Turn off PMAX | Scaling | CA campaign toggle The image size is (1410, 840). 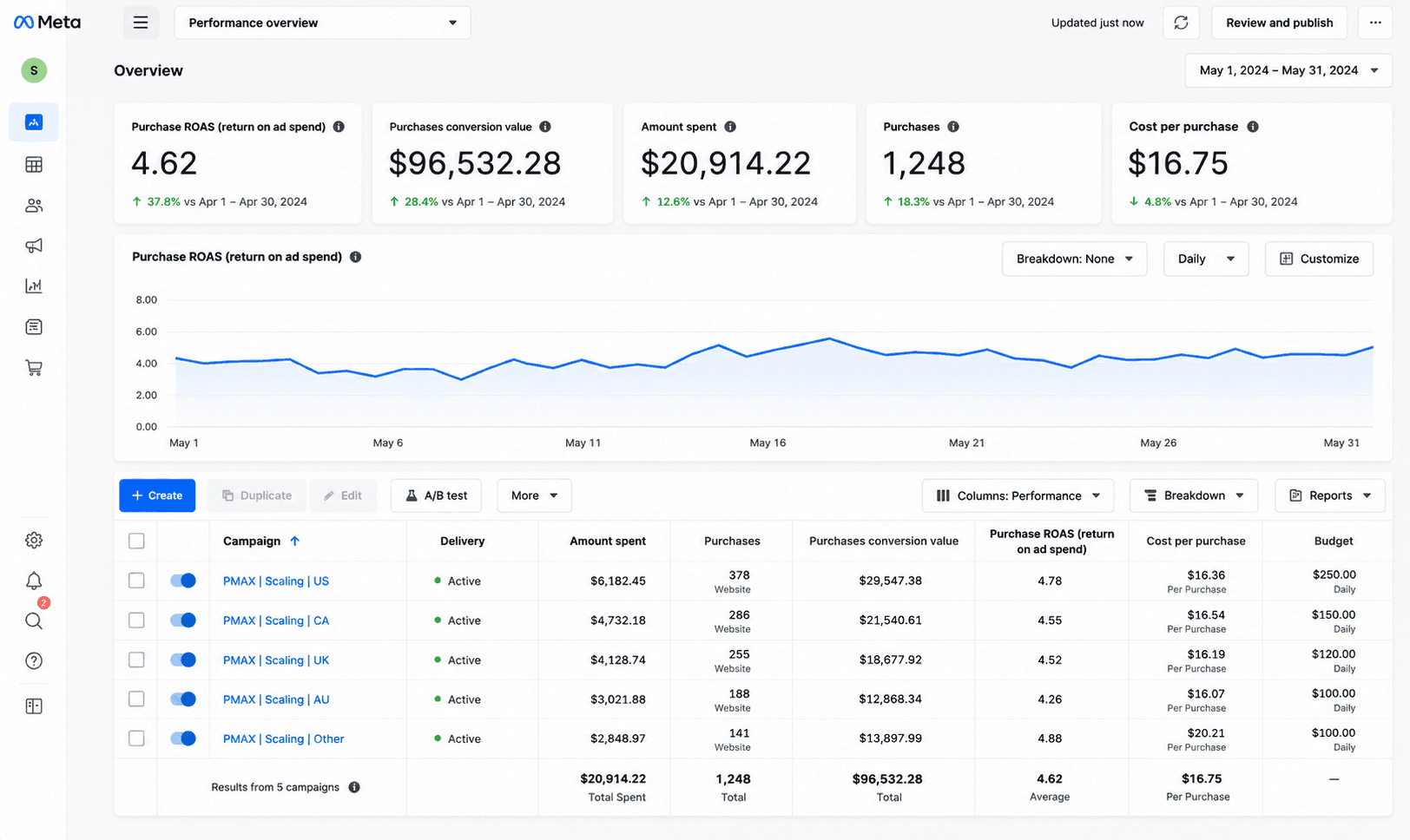(183, 620)
